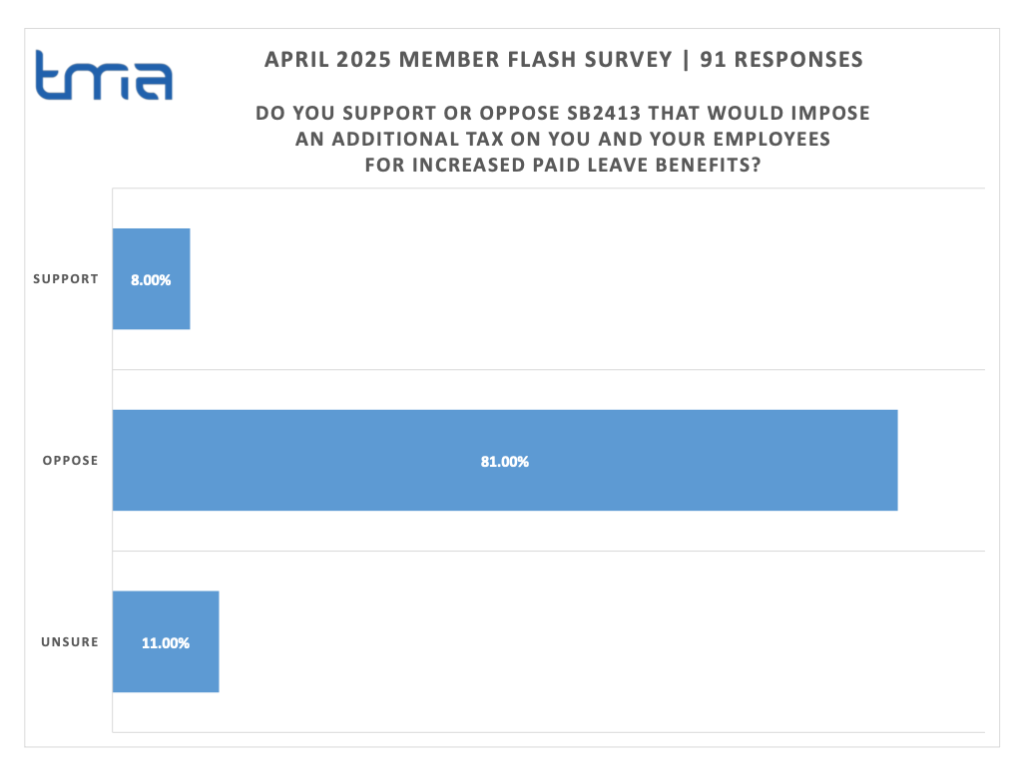
Task: Click the 11.00% data label
Action: pyautogui.click(x=166, y=643)
